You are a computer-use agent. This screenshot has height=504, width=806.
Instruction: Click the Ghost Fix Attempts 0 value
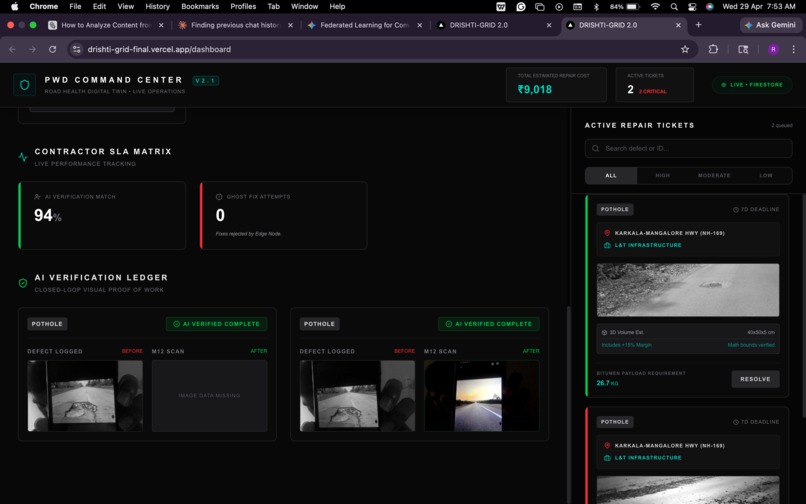[220, 215]
